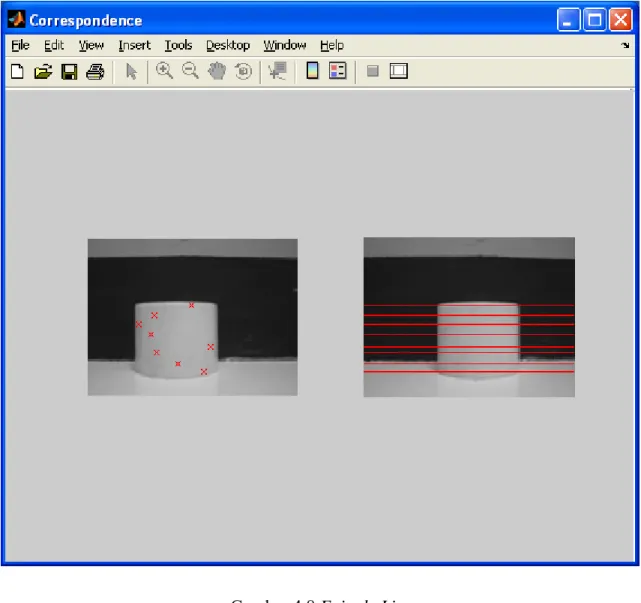Open the Tools menu
This screenshot has height=603, width=641.
tap(178, 45)
